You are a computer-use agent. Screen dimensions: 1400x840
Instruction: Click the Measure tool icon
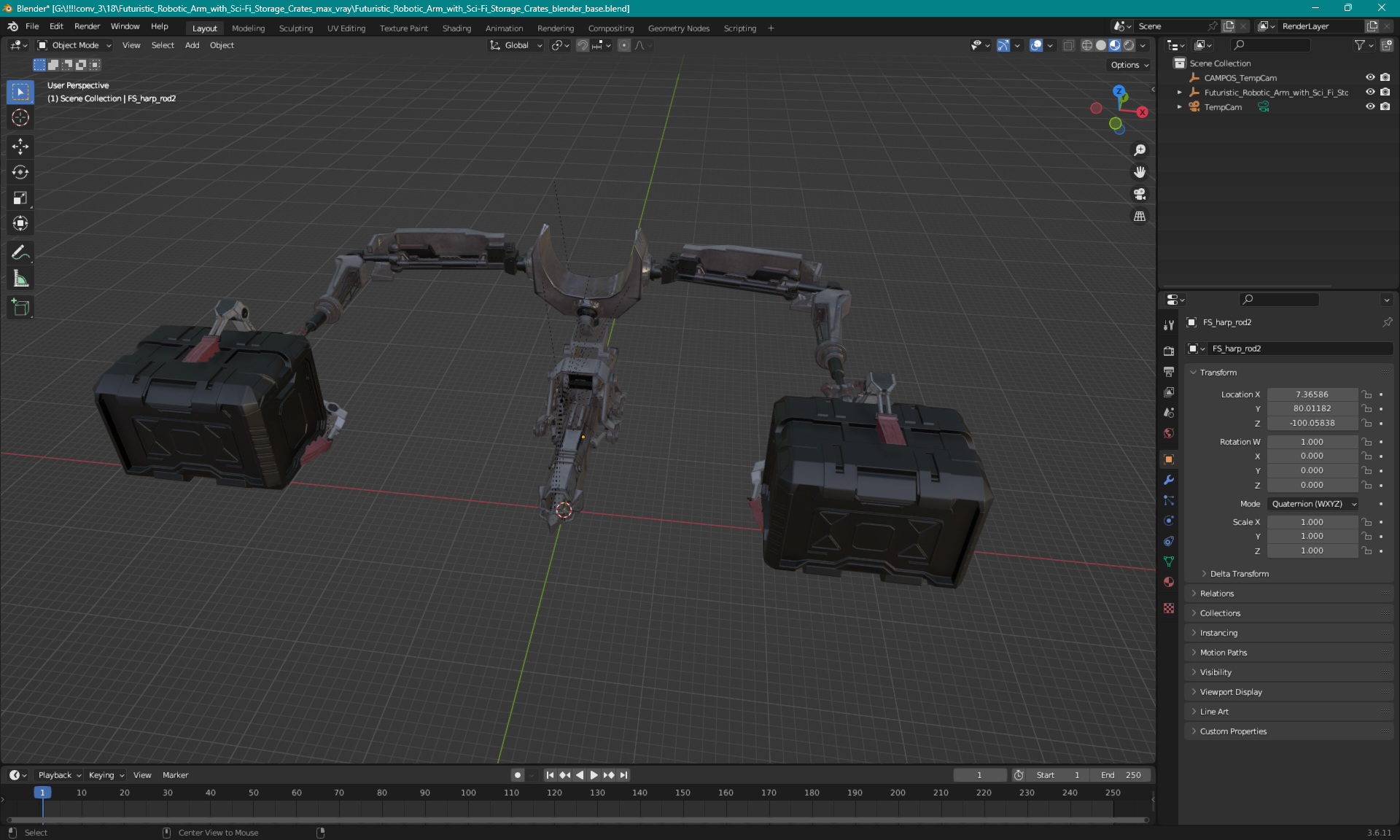pyautogui.click(x=21, y=279)
